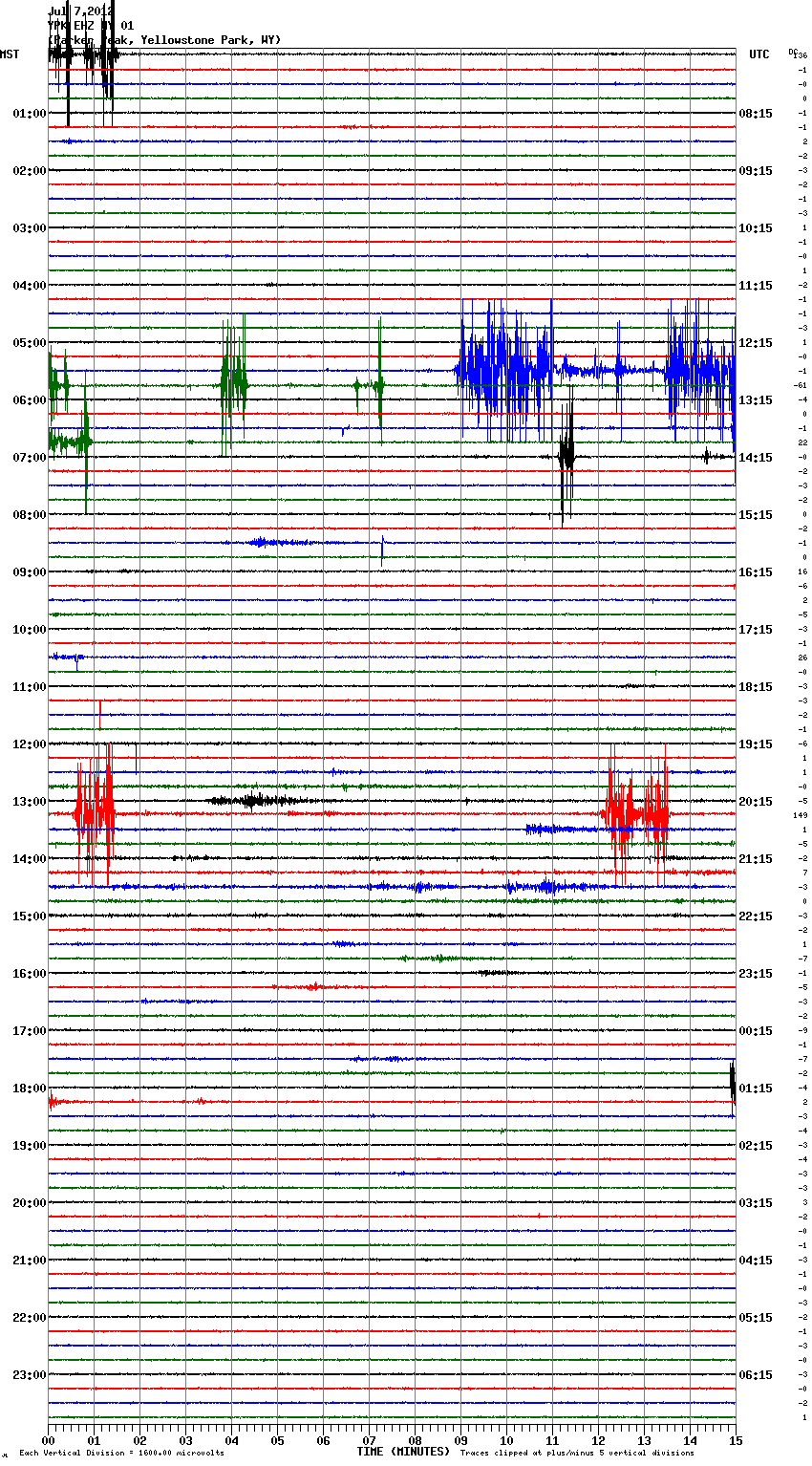Screen dimensions: 812x1466
Task: Select the 16:00 MST row label
Action: 30,974
